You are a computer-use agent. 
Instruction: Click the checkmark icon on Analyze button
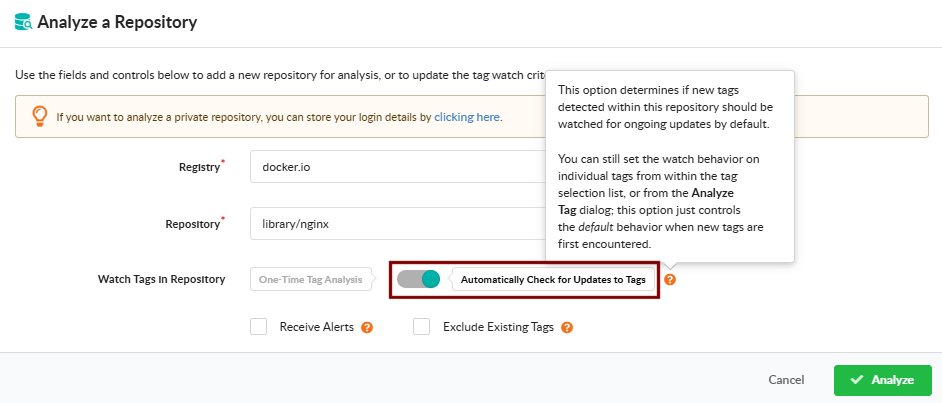point(857,380)
